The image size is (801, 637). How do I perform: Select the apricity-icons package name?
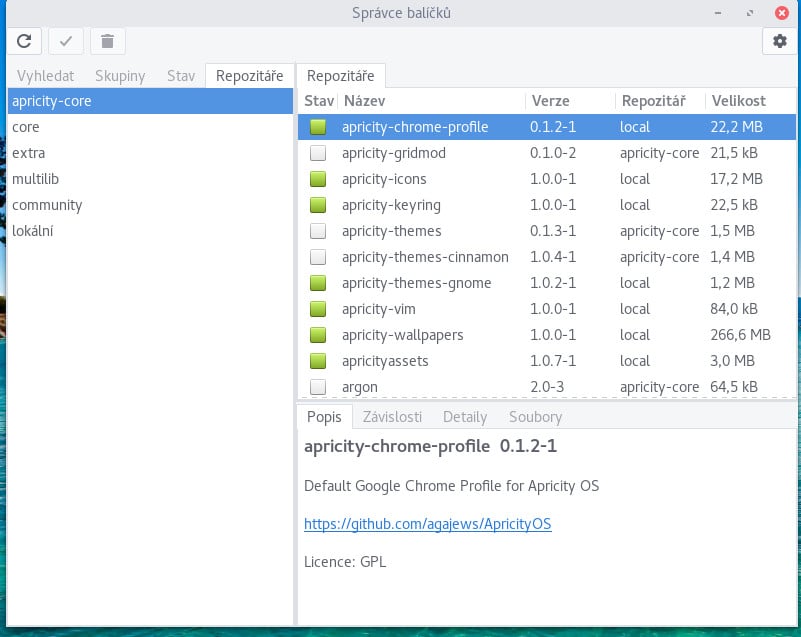tap(384, 179)
